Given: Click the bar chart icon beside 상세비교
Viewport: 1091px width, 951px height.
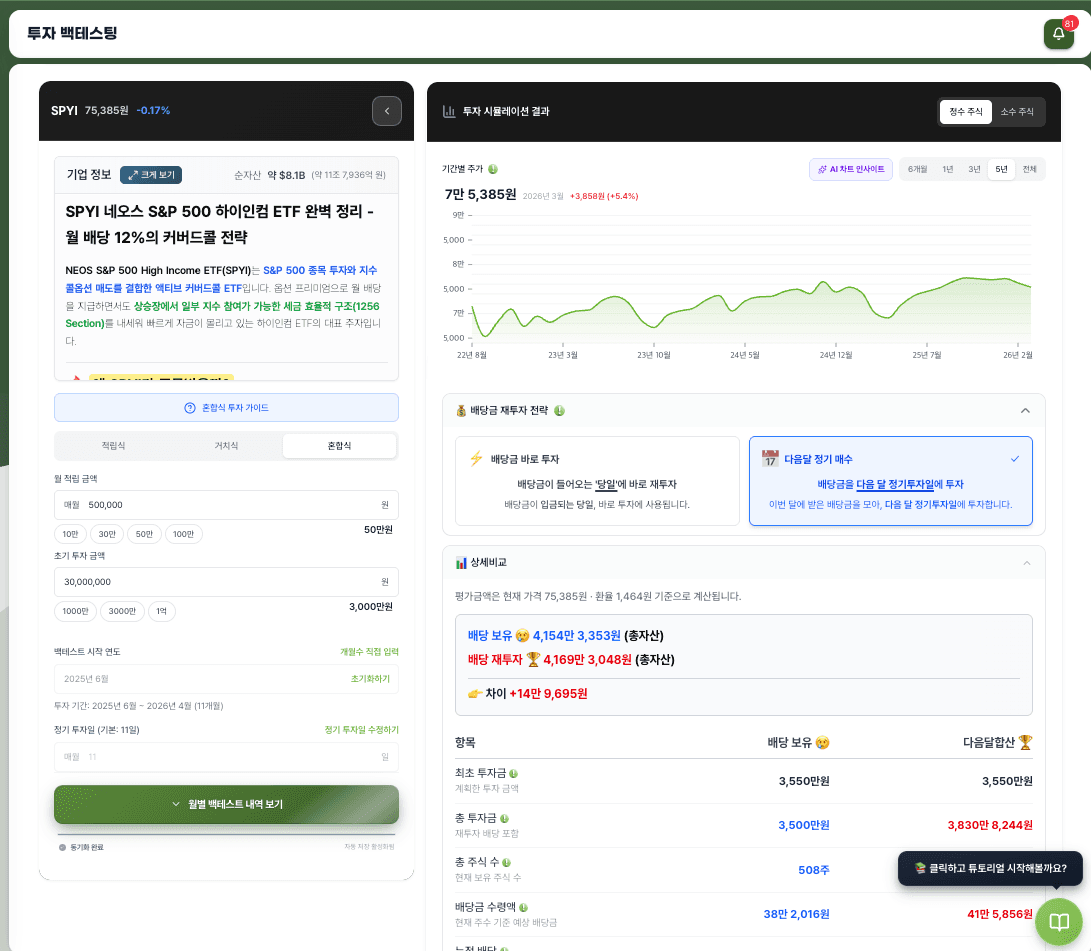Looking at the screenshot, I should 461,563.
